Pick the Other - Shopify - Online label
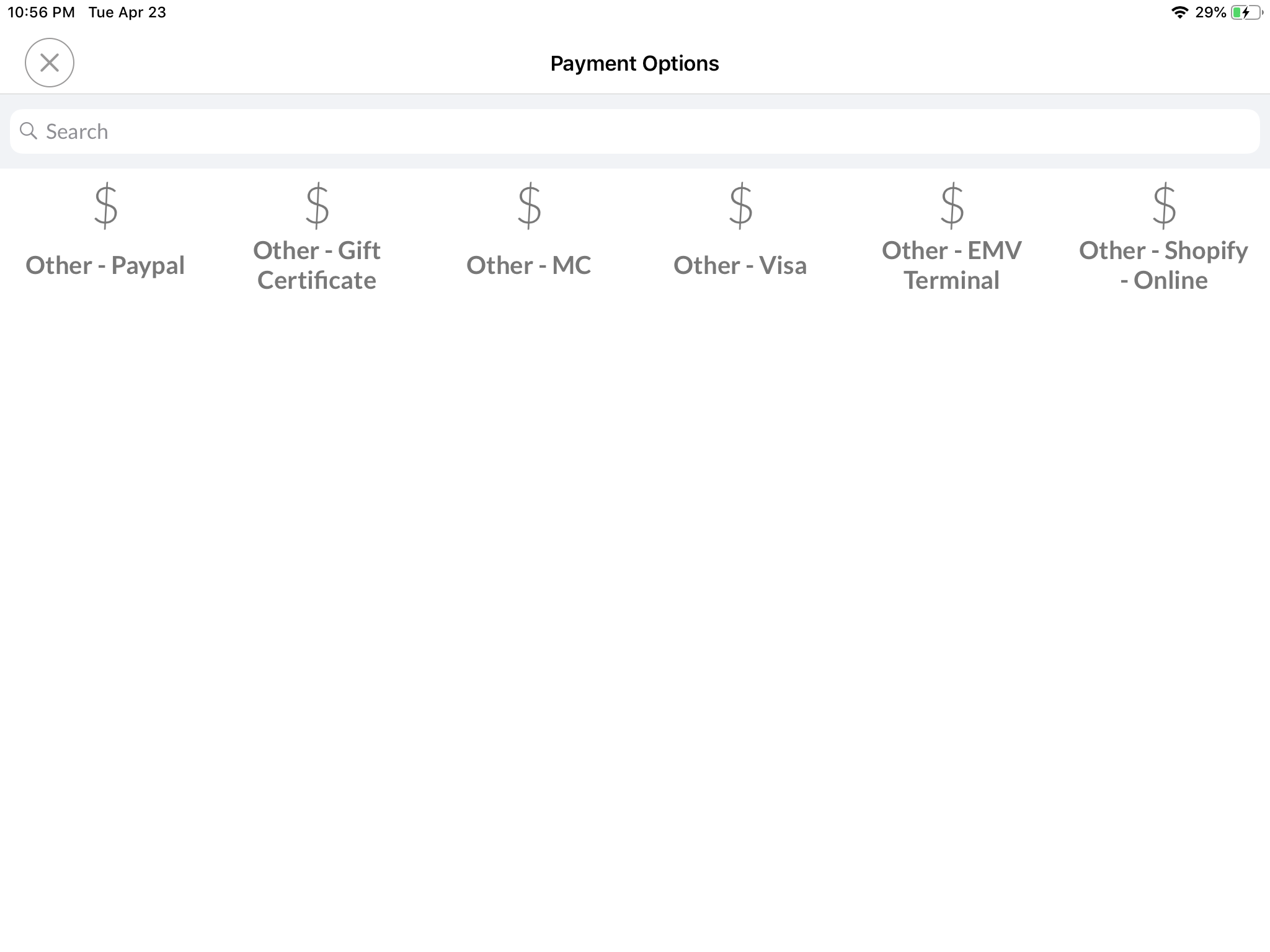Viewport: 1270px width, 952px height. [x=1164, y=265]
